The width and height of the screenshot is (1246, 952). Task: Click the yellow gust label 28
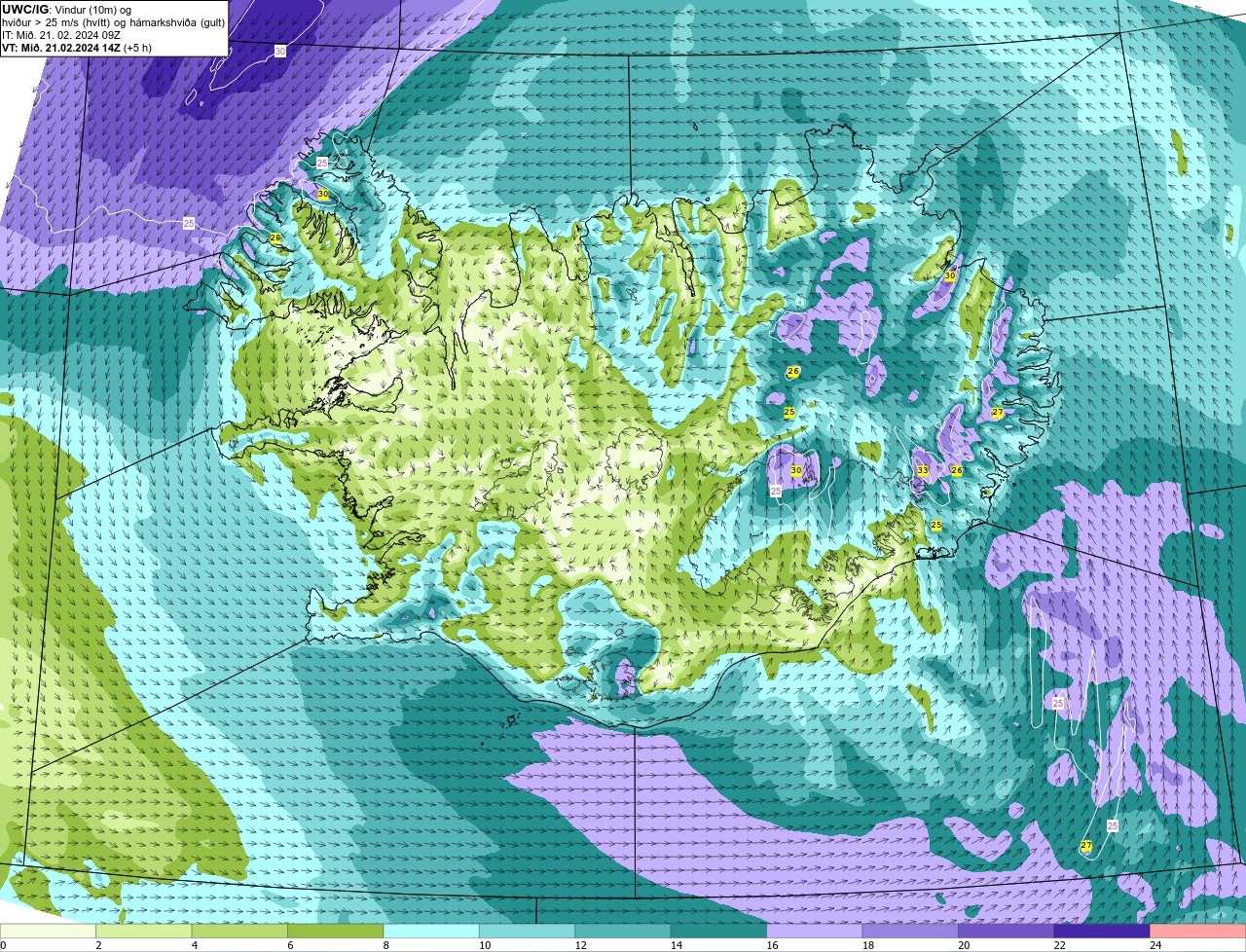275,238
